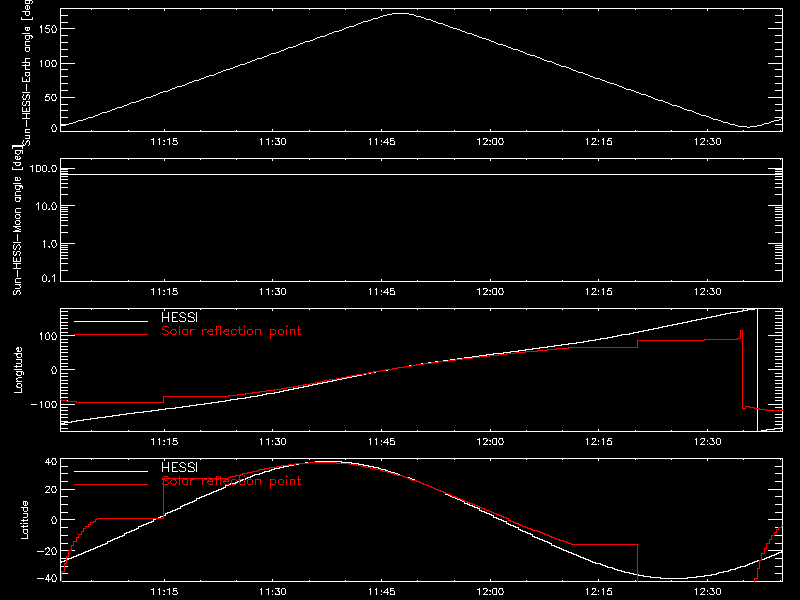Image resolution: width=800 pixels, height=600 pixels.
Task: Click -100 tick on Longitude axis
Action: point(44,405)
